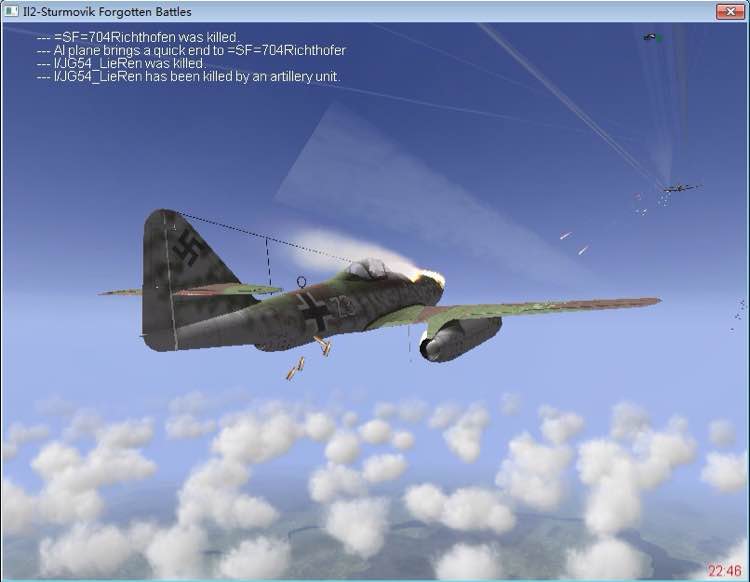The image size is (750, 582).
Task: Click the message "I/JG54_LieRen was killed."
Action: (x=121, y=63)
